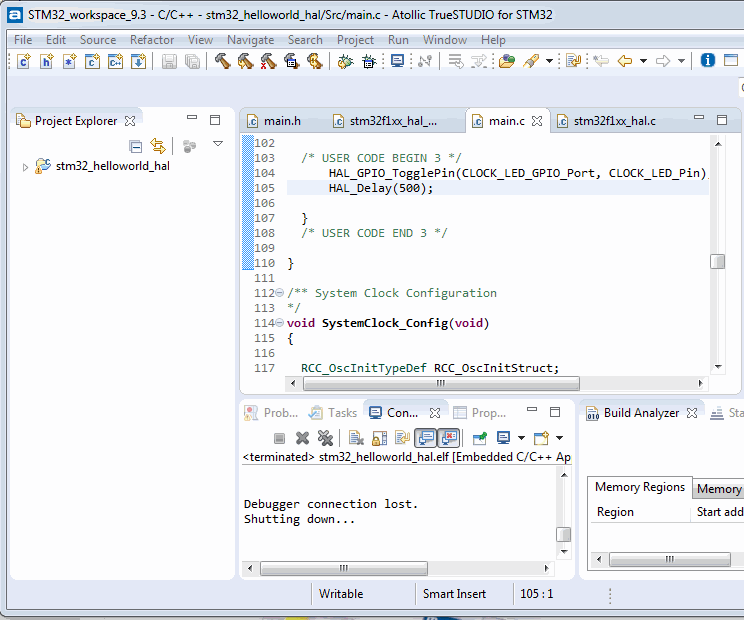Image resolution: width=744 pixels, height=620 pixels.
Task: Click the 105 : 1 cursor position
Action: [537, 594]
